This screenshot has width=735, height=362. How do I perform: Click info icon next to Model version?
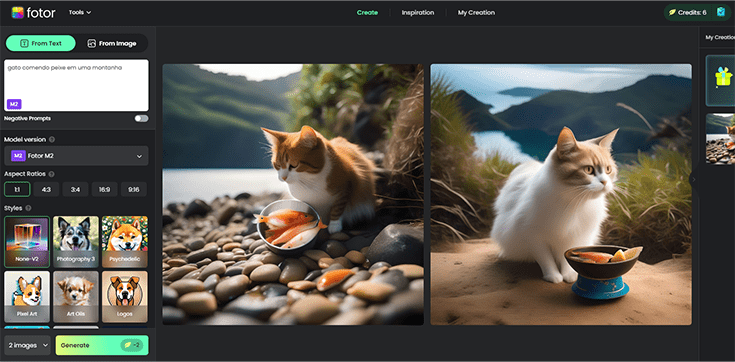[52, 140]
